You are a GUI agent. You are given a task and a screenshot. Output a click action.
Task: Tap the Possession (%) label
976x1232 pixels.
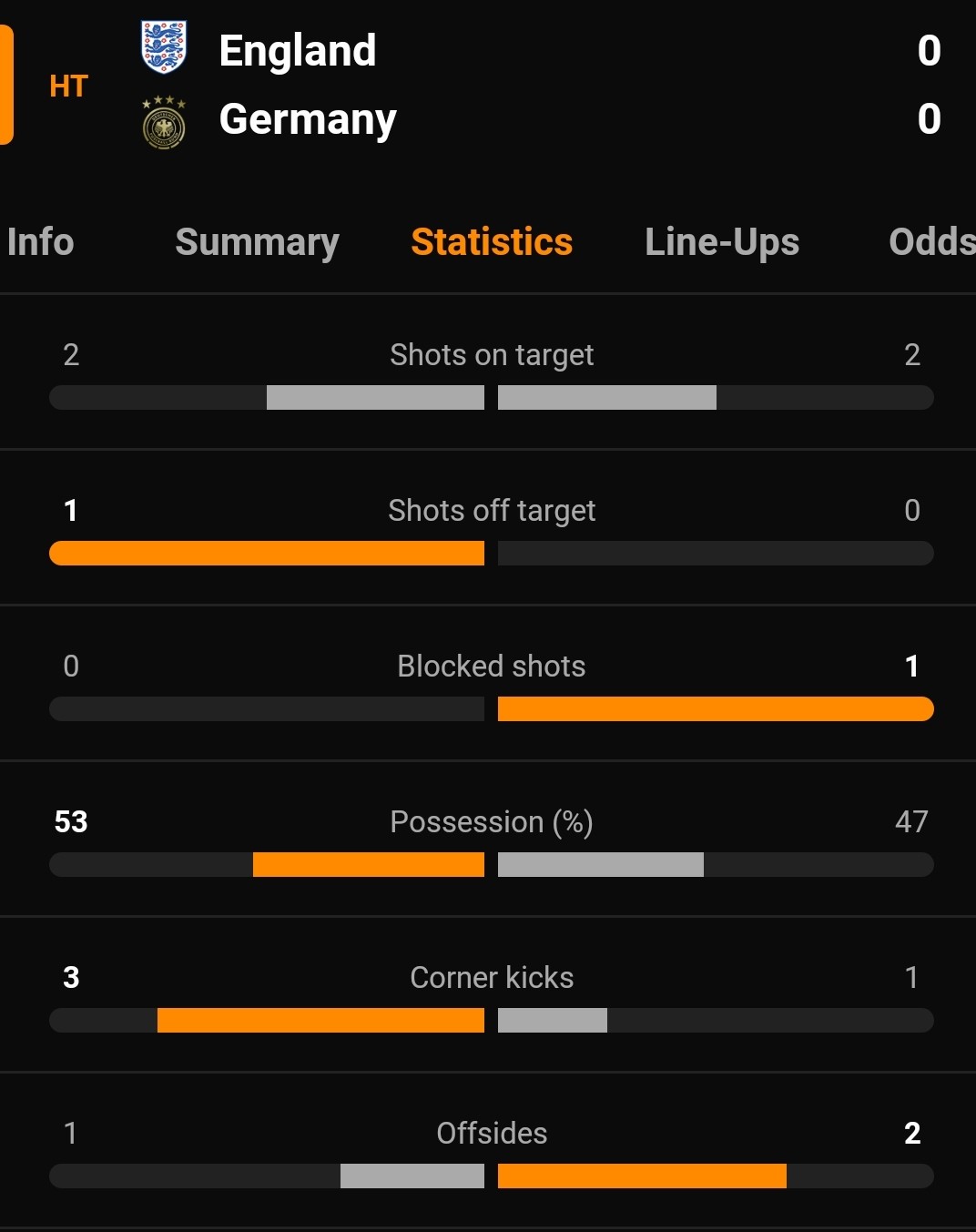point(492,822)
